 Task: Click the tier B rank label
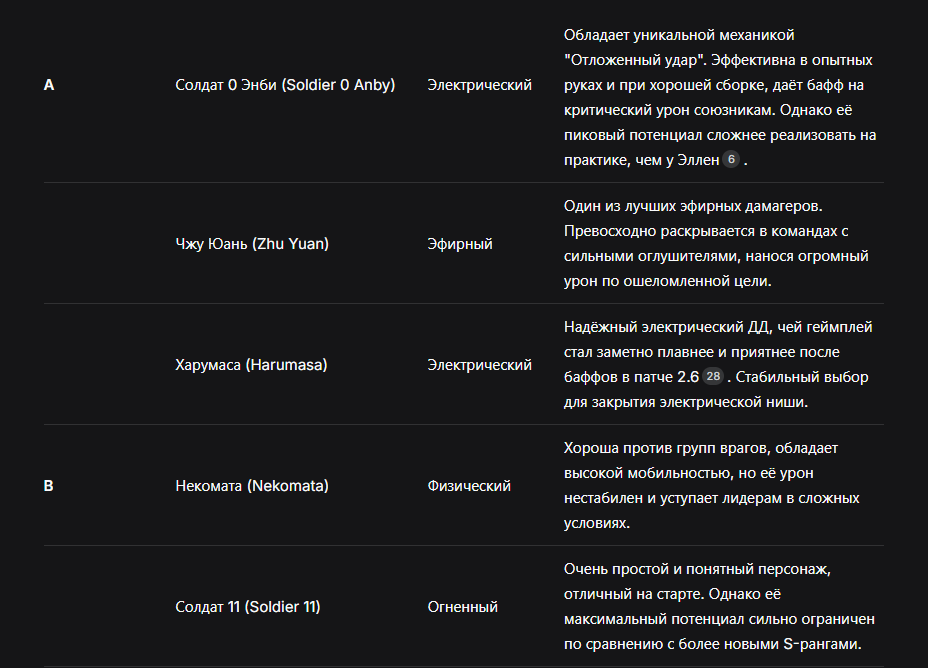[x=49, y=486]
